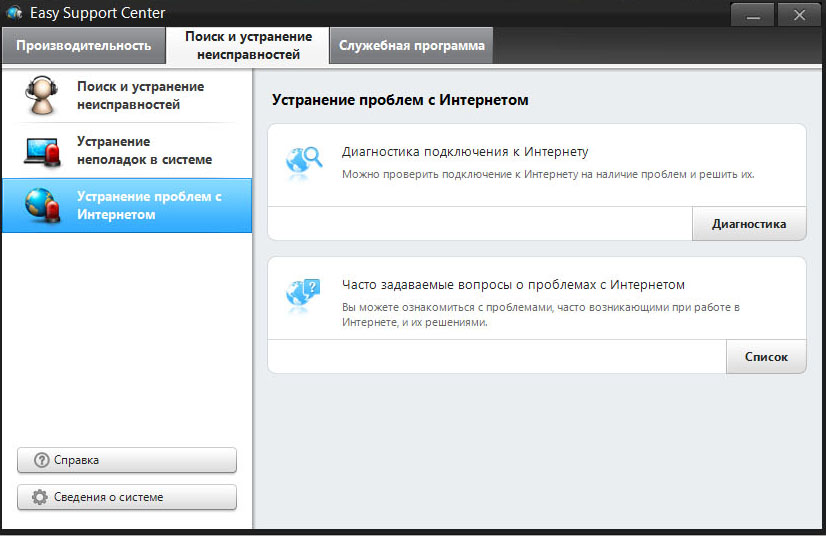Open help via Справка button

coord(127,460)
